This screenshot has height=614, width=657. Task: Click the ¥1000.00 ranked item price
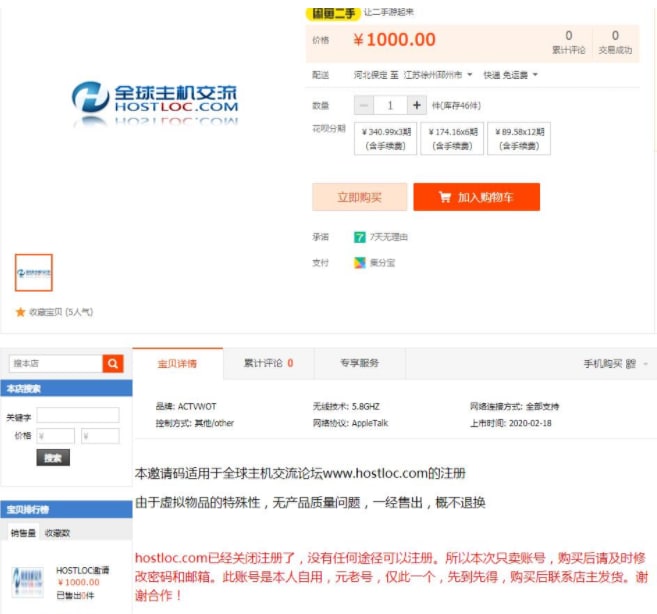[79, 582]
